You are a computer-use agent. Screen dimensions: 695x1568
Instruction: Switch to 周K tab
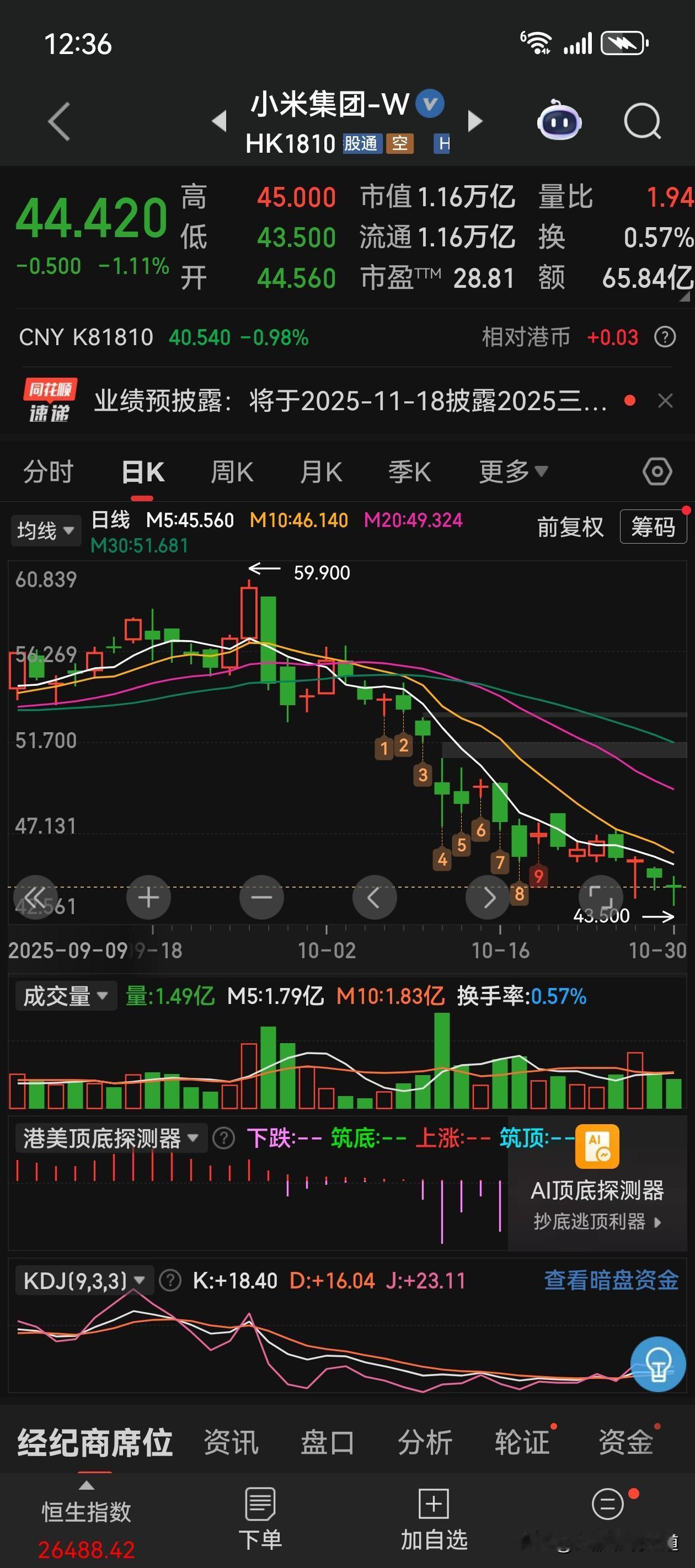[x=232, y=471]
